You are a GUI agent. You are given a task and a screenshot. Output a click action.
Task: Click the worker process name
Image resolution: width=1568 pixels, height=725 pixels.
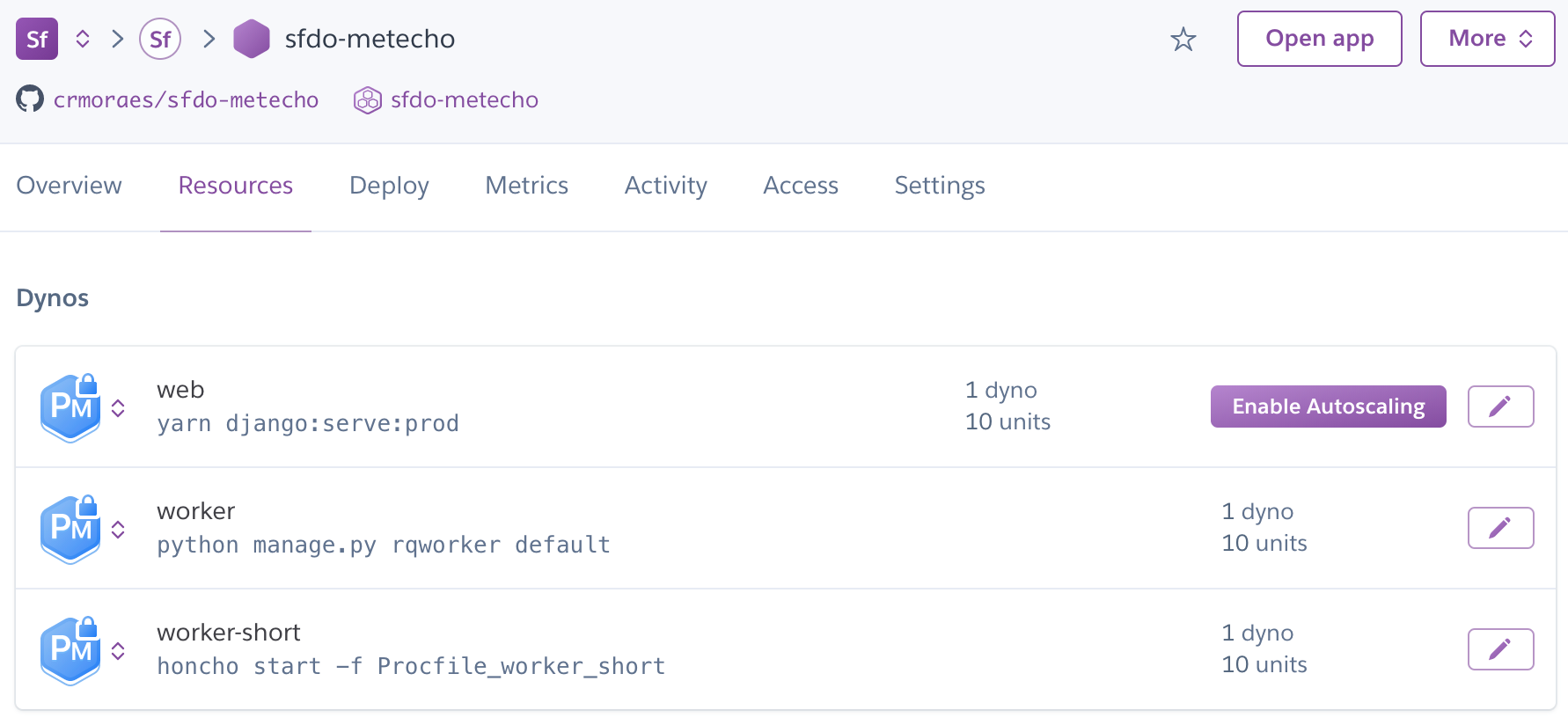click(196, 511)
